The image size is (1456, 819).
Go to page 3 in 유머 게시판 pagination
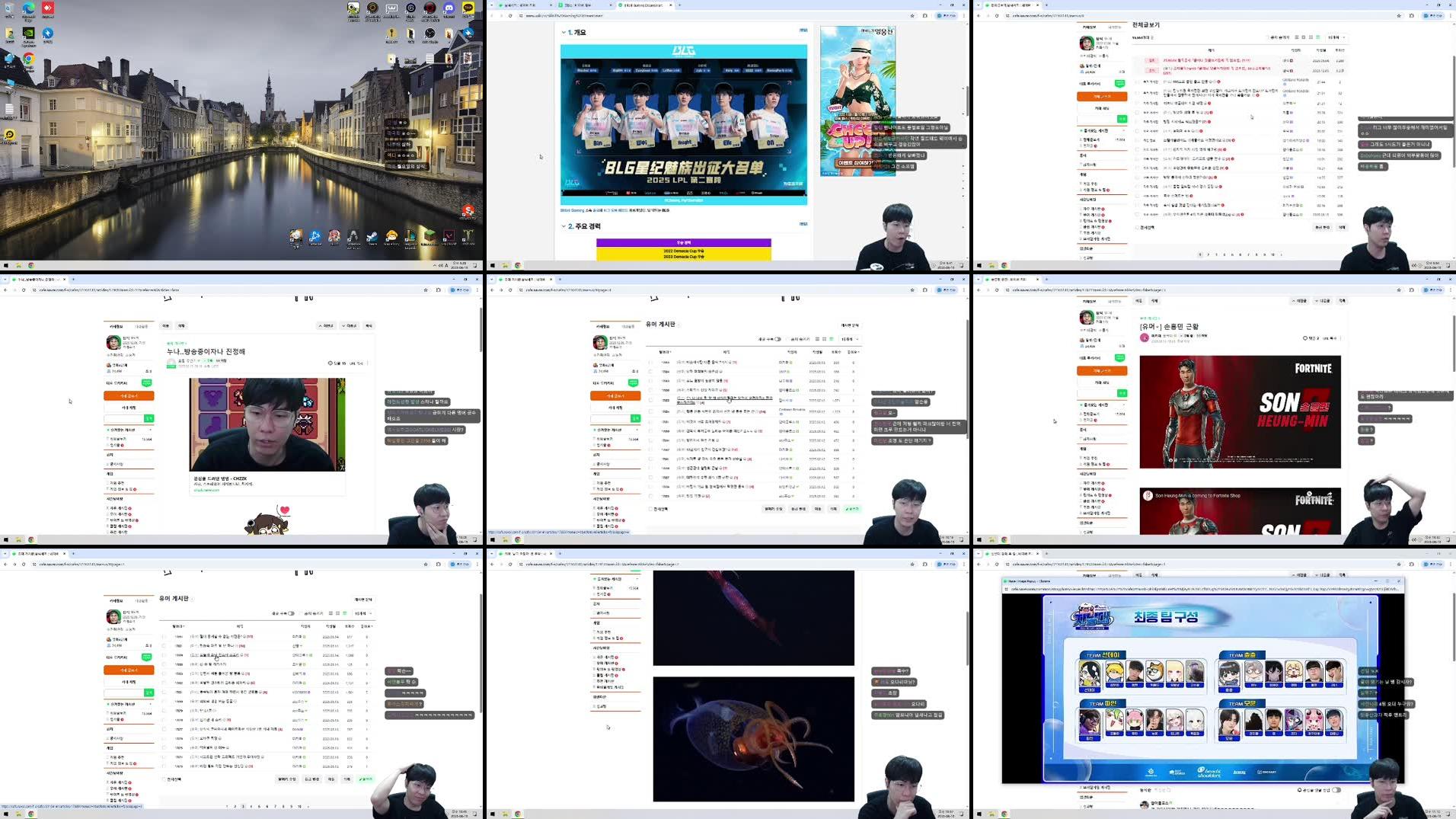coord(243,806)
